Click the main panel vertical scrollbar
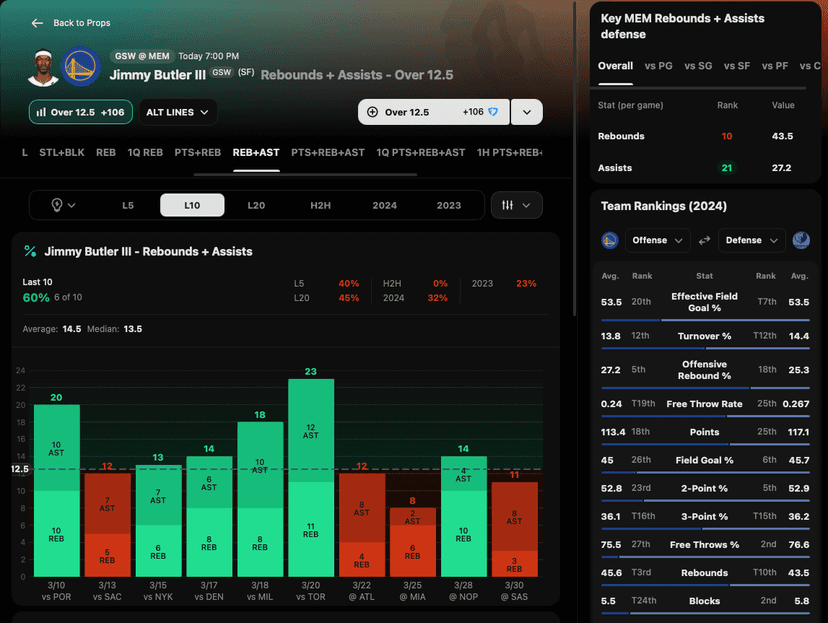 pos(575,158)
